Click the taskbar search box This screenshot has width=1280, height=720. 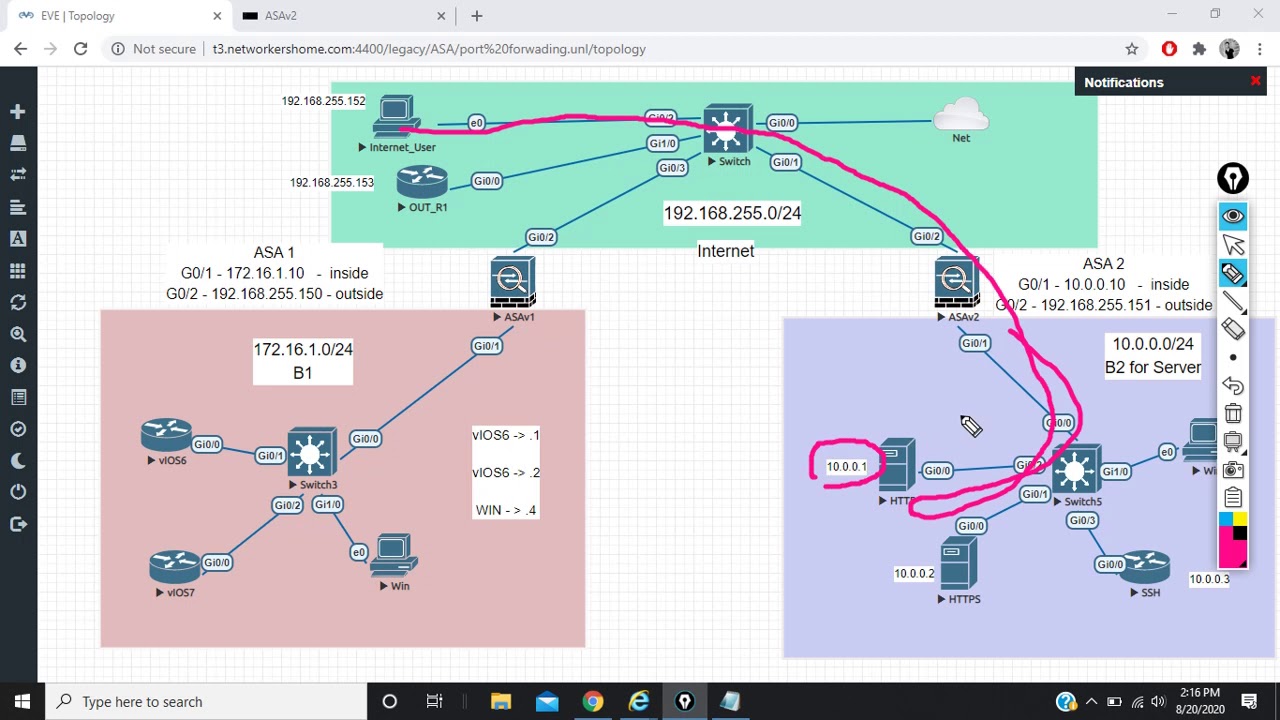(x=207, y=701)
